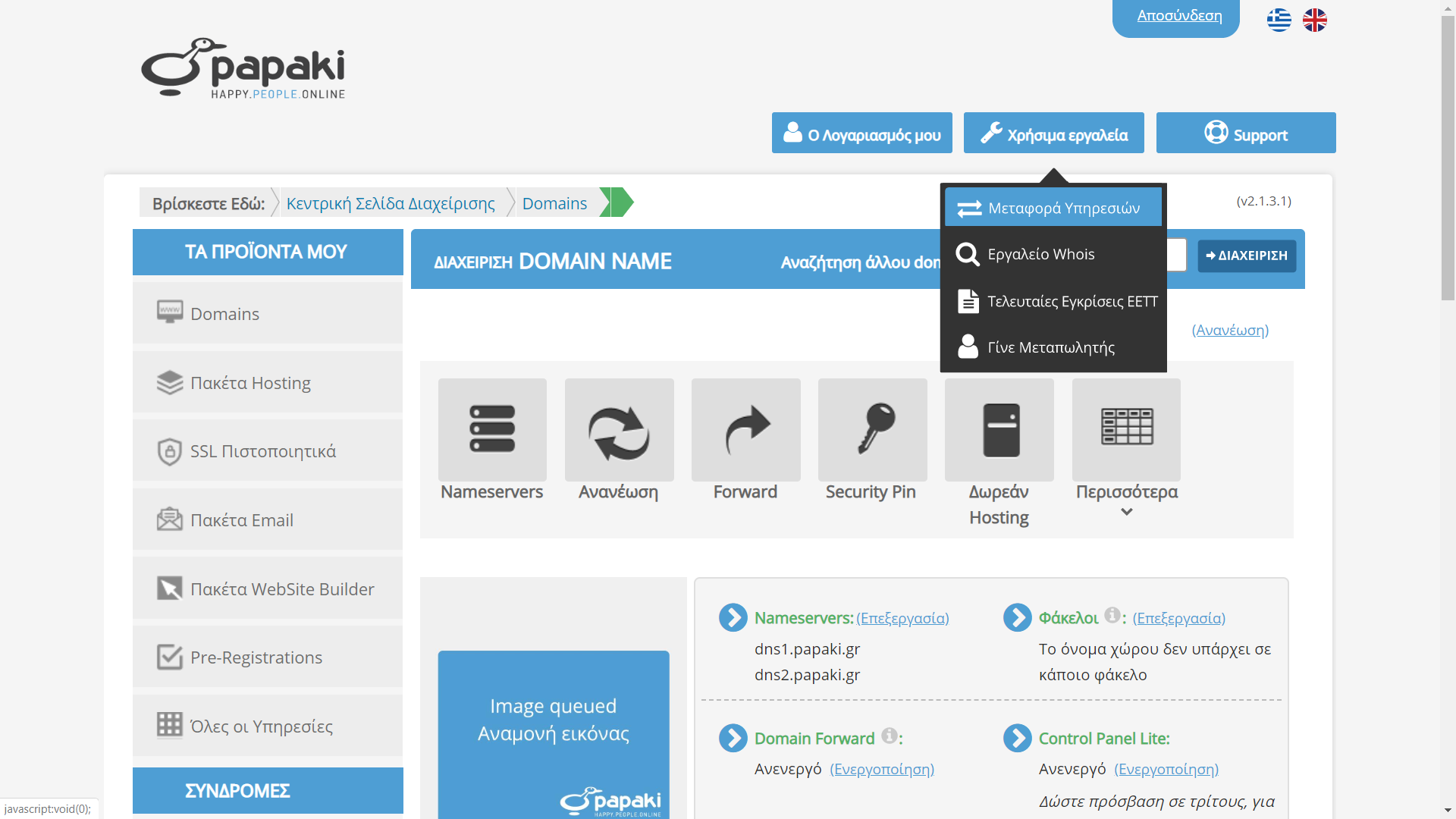
Task: Open the Forward arrow tool
Action: [745, 430]
